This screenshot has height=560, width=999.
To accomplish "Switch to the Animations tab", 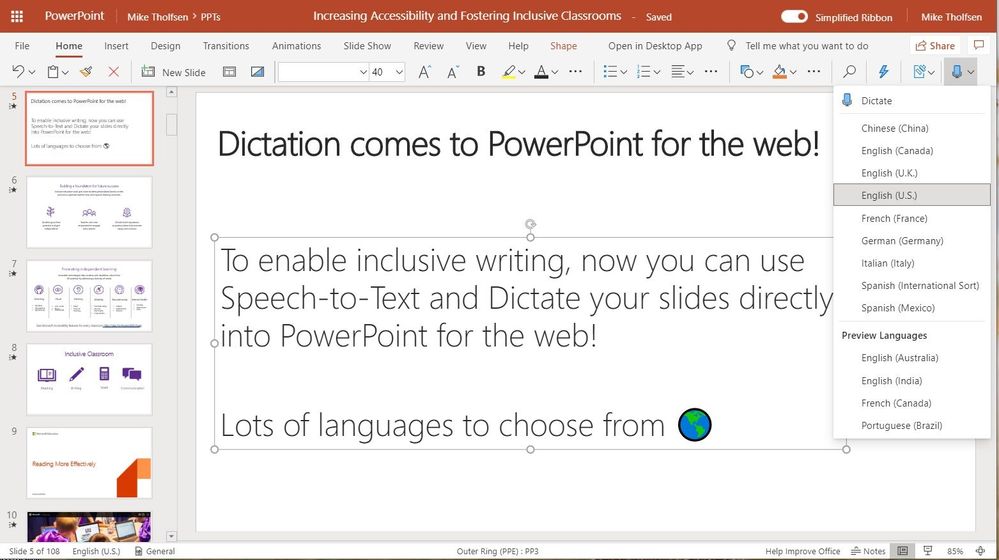I will coord(296,46).
